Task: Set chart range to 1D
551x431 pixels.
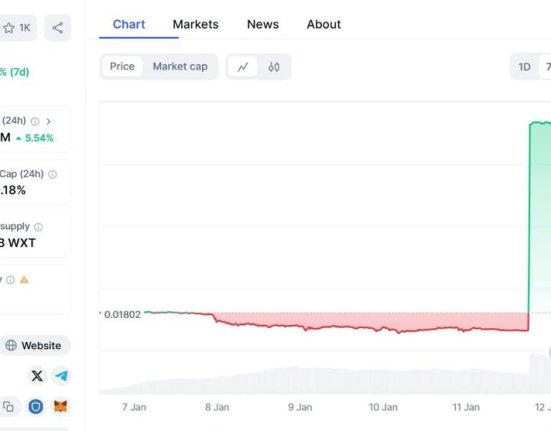Action: [524, 67]
